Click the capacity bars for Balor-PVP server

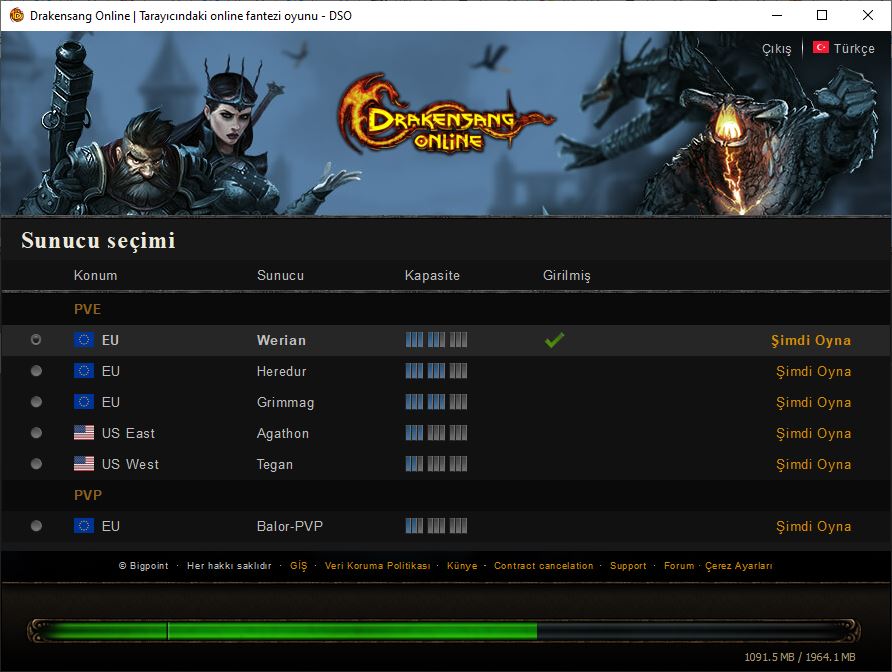tap(436, 526)
